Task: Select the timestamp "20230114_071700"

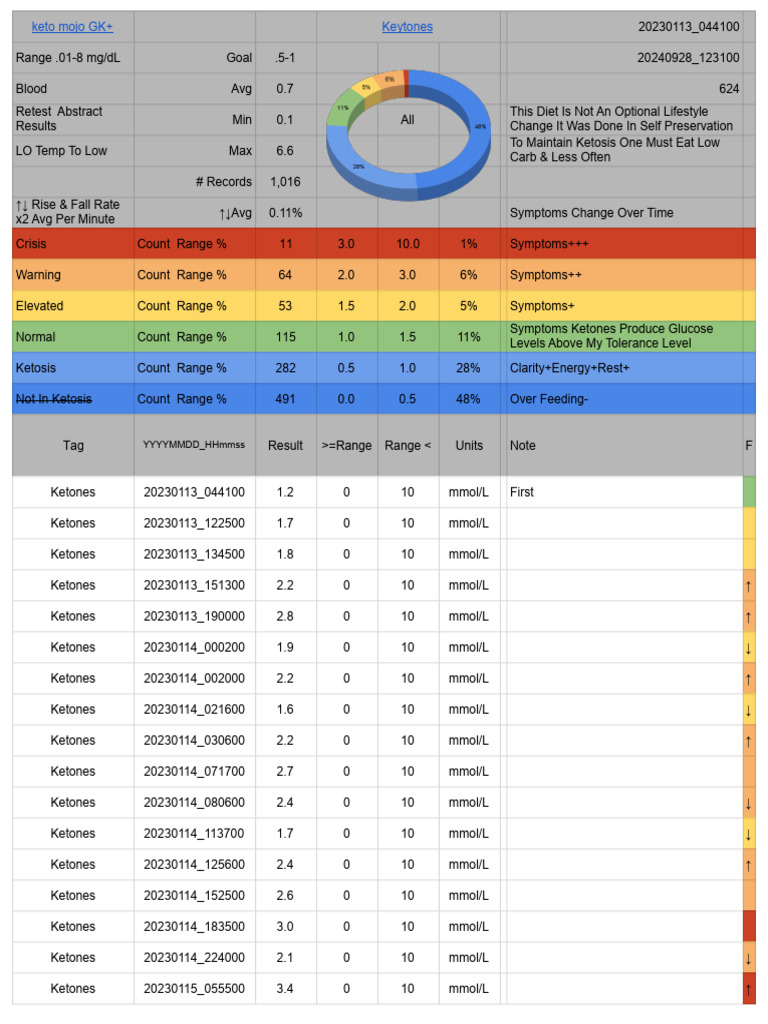Action: (194, 771)
